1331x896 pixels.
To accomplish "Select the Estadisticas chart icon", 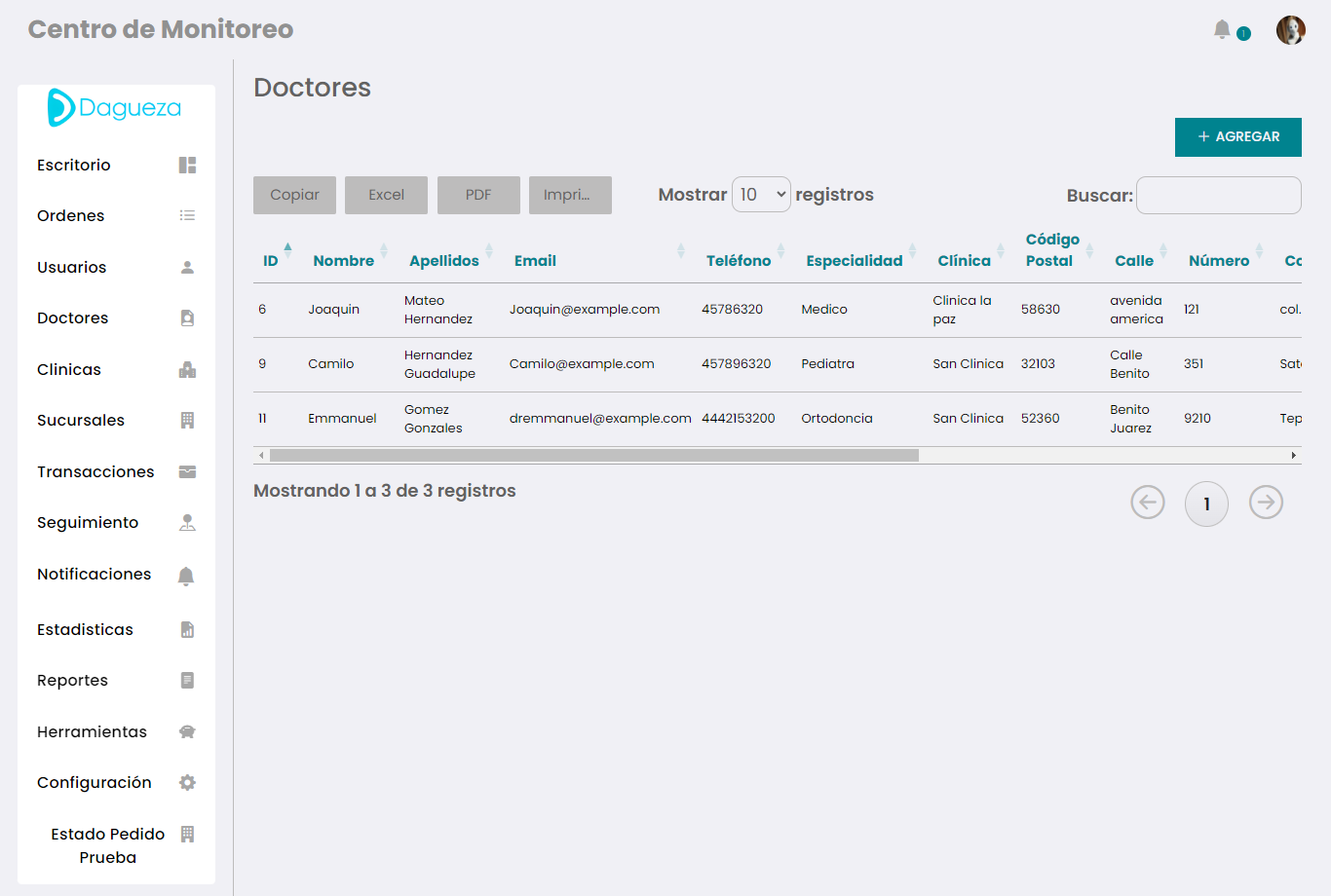I will [186, 631].
